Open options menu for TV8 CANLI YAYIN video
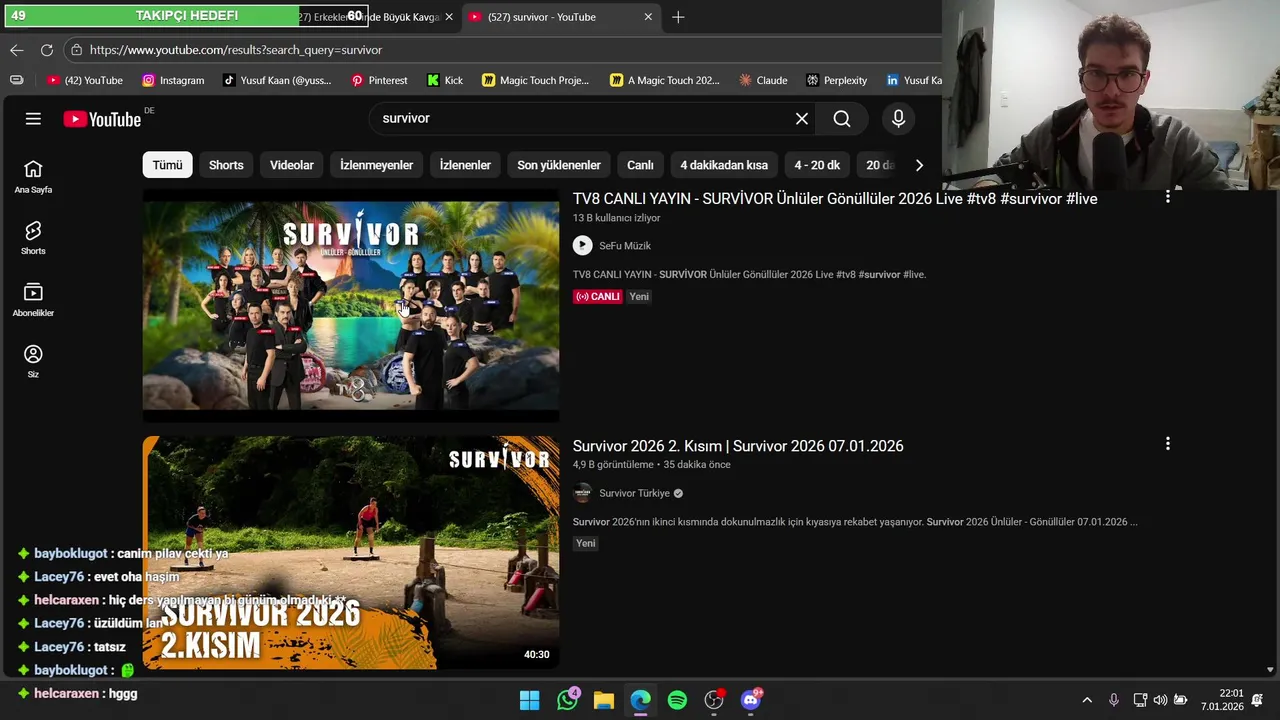The width and height of the screenshot is (1280, 720). click(x=1167, y=197)
